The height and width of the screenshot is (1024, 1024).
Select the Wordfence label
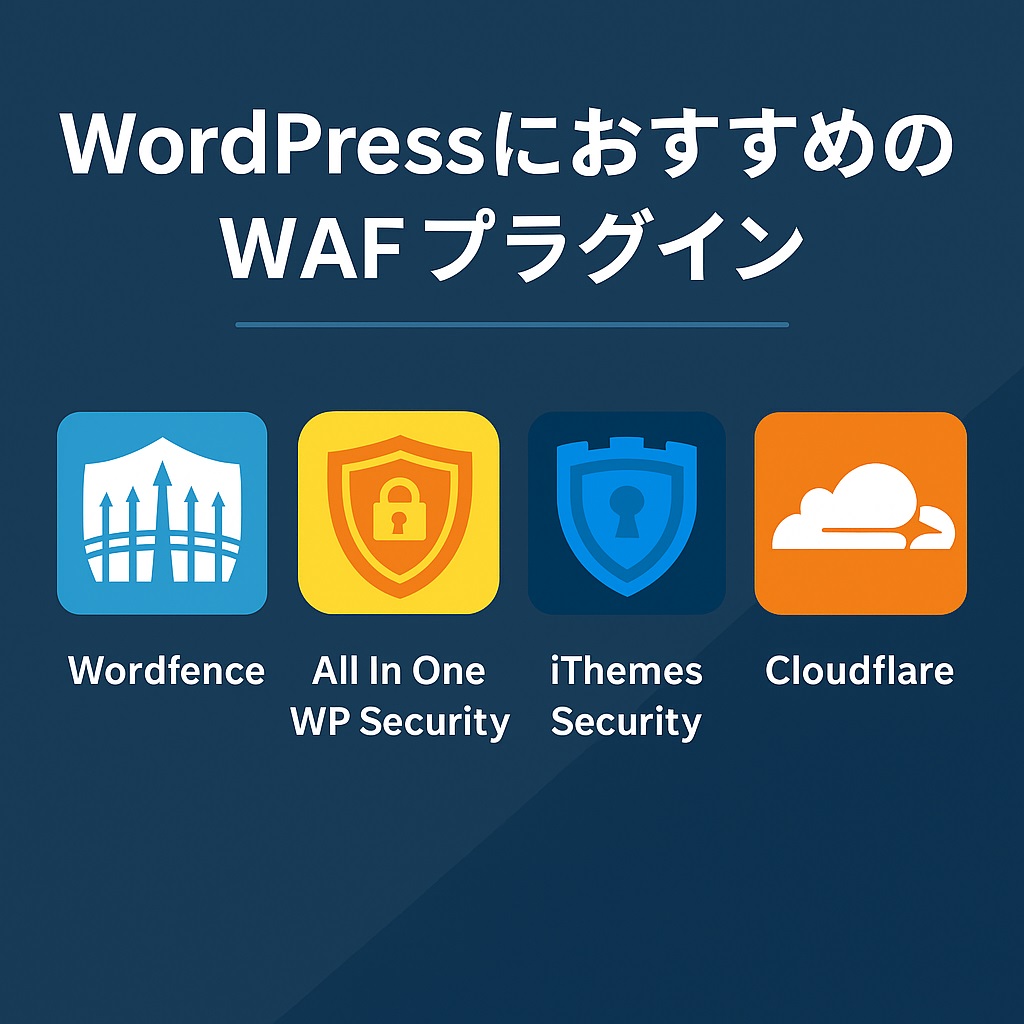tap(167, 671)
